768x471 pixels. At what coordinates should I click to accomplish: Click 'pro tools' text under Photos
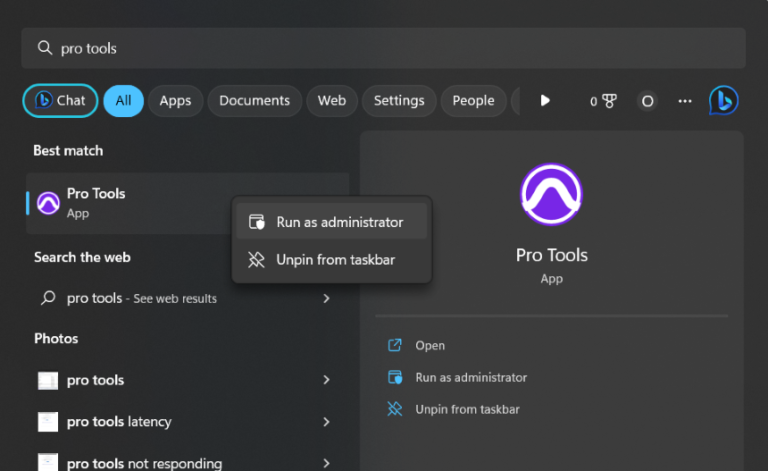coord(96,380)
